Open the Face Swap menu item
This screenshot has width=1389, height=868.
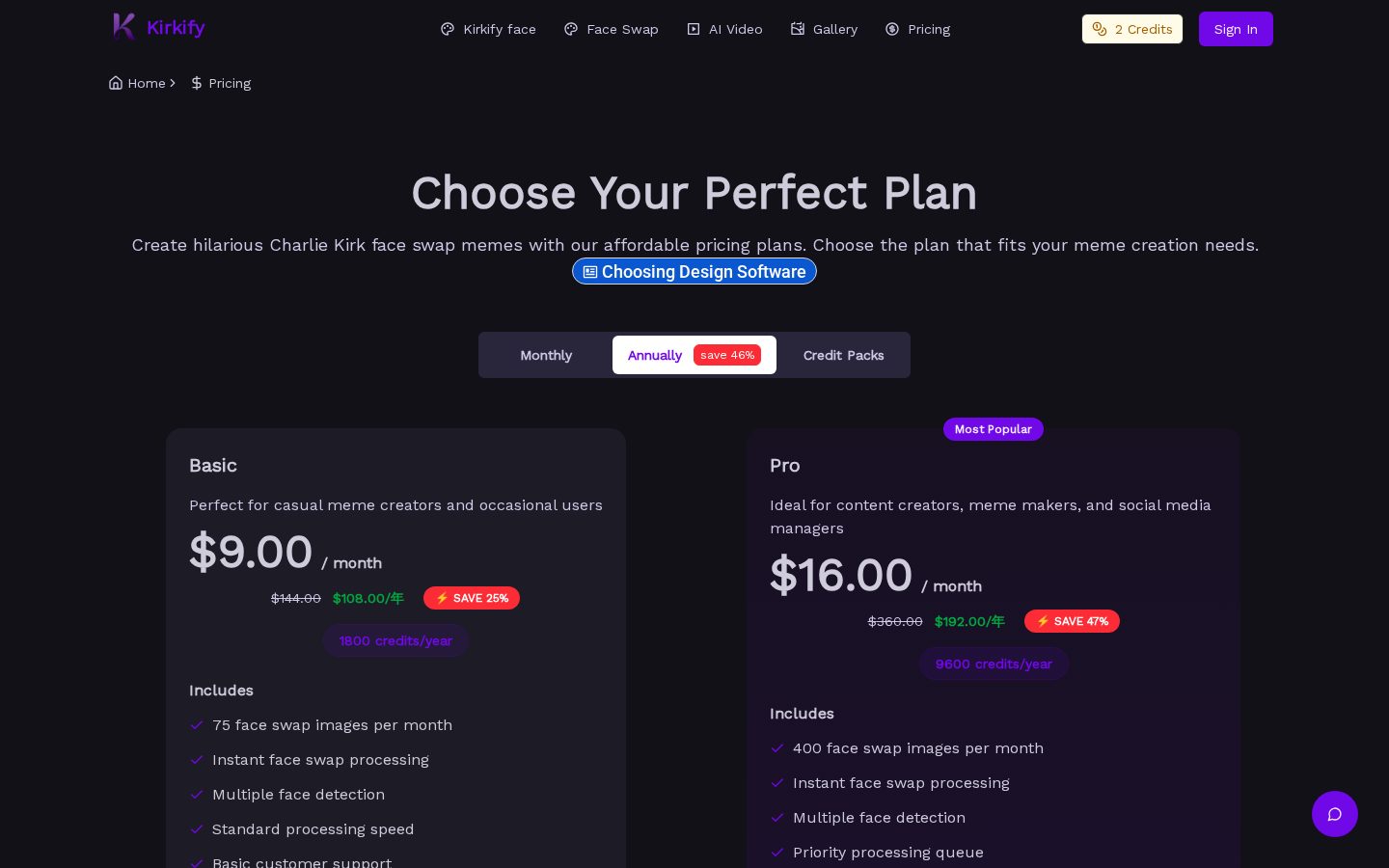612,29
